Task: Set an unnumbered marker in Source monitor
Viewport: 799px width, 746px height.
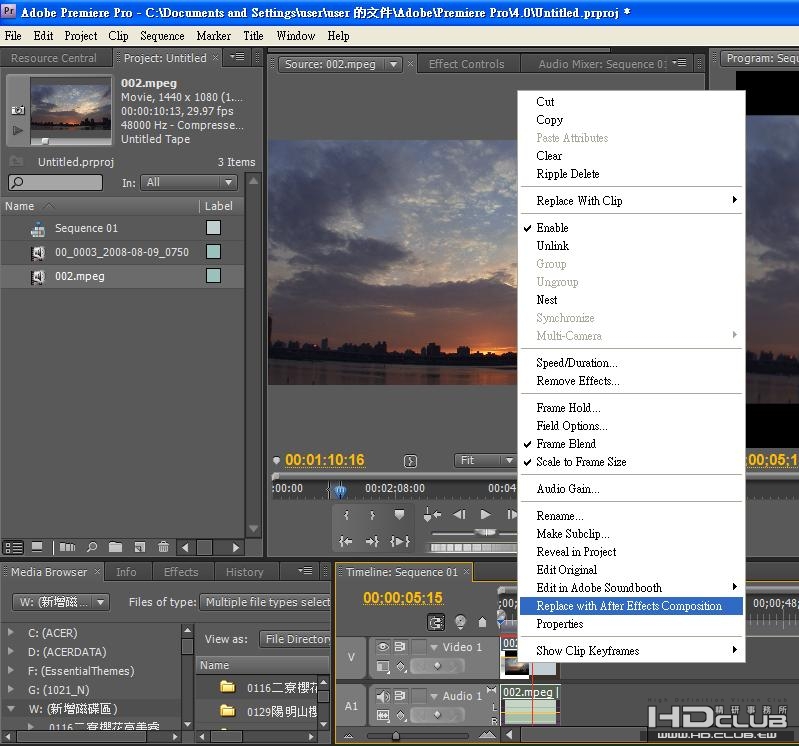Action: pyautogui.click(x=399, y=515)
